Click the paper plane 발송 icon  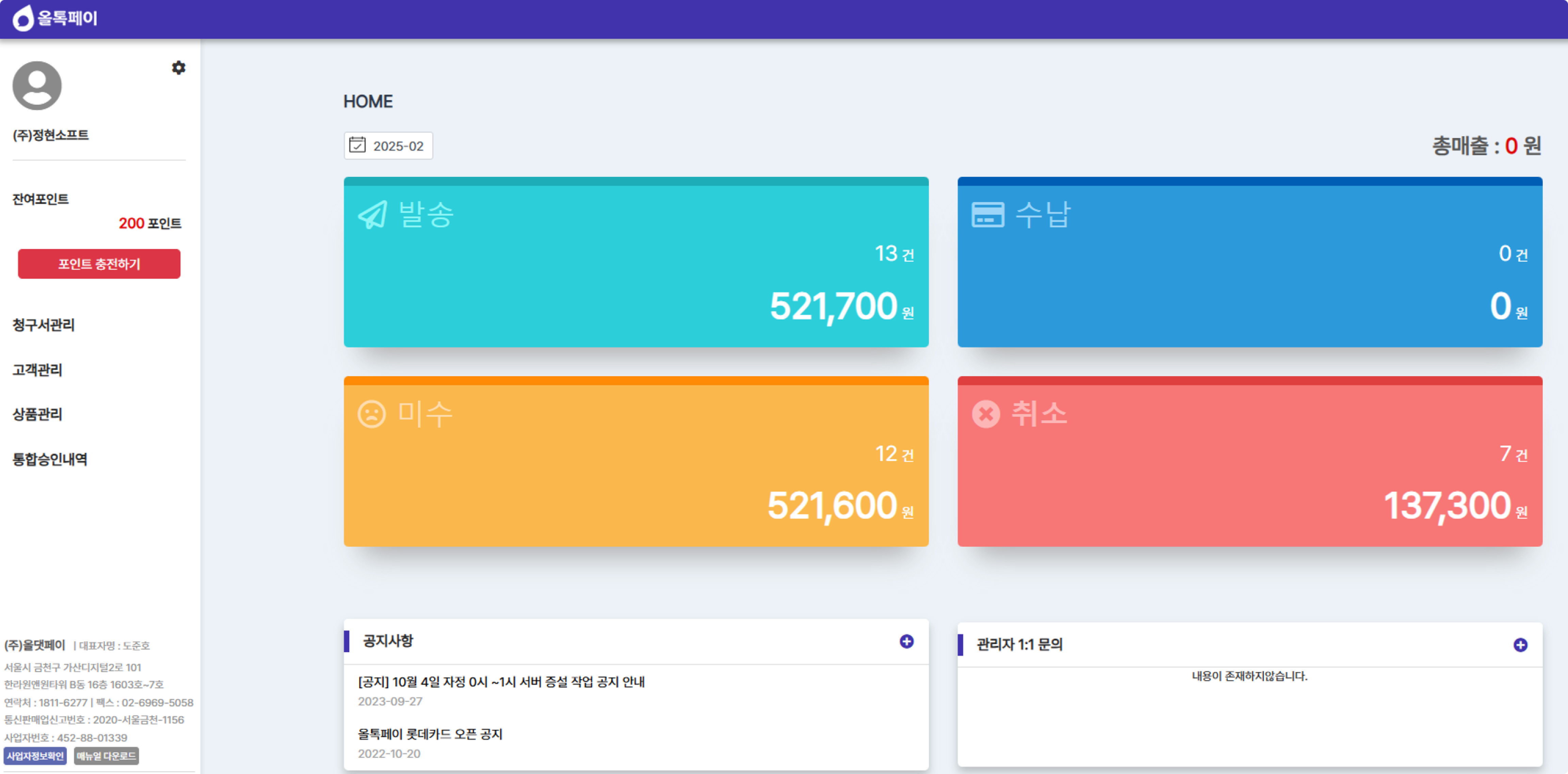tap(373, 215)
